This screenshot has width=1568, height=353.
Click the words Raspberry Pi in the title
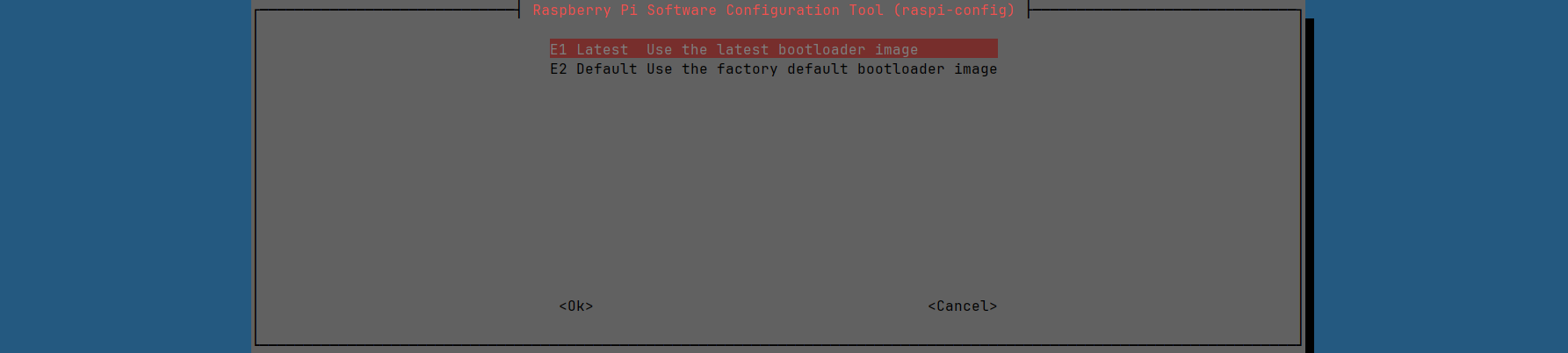coord(585,11)
